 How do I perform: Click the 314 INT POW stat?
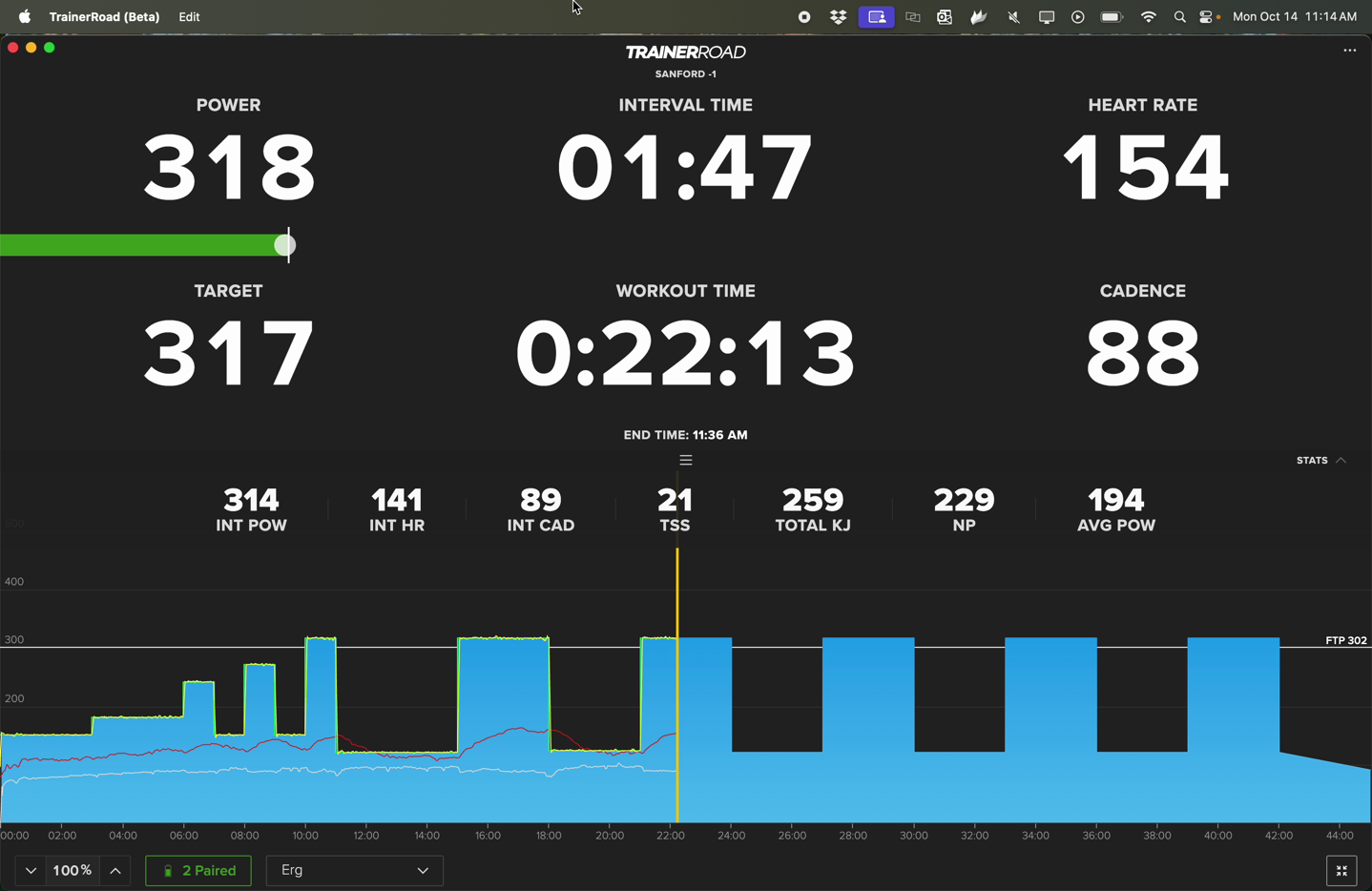(252, 509)
